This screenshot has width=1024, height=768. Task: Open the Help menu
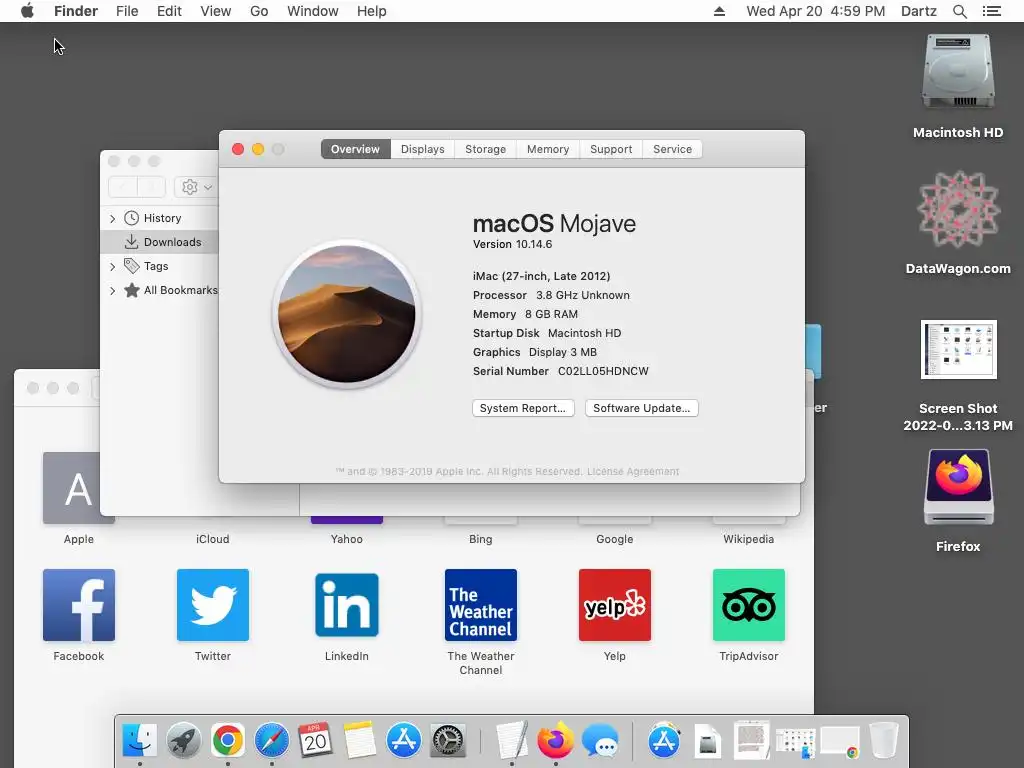click(x=372, y=11)
